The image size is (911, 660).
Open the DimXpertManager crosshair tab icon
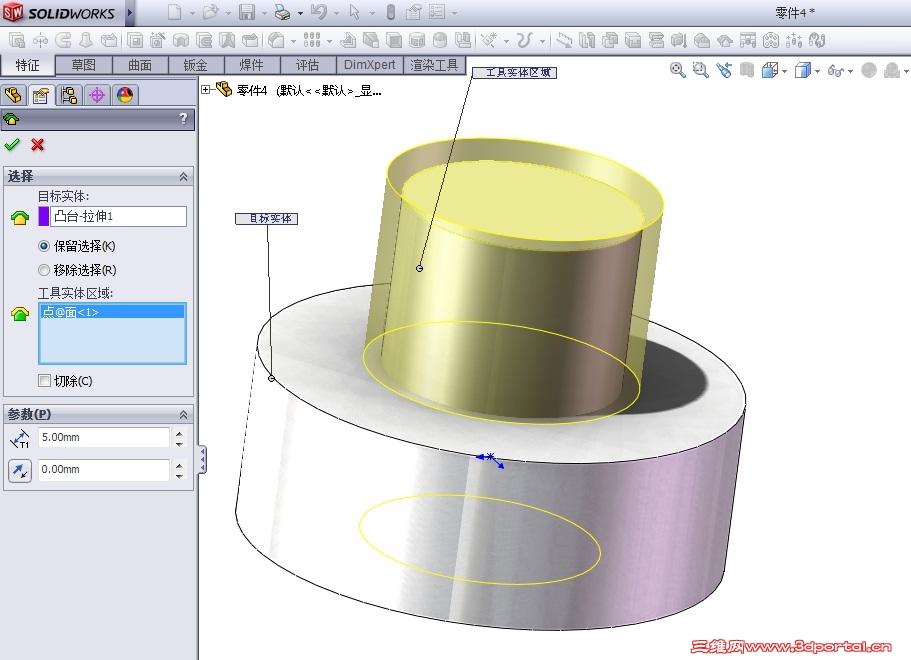coord(97,95)
